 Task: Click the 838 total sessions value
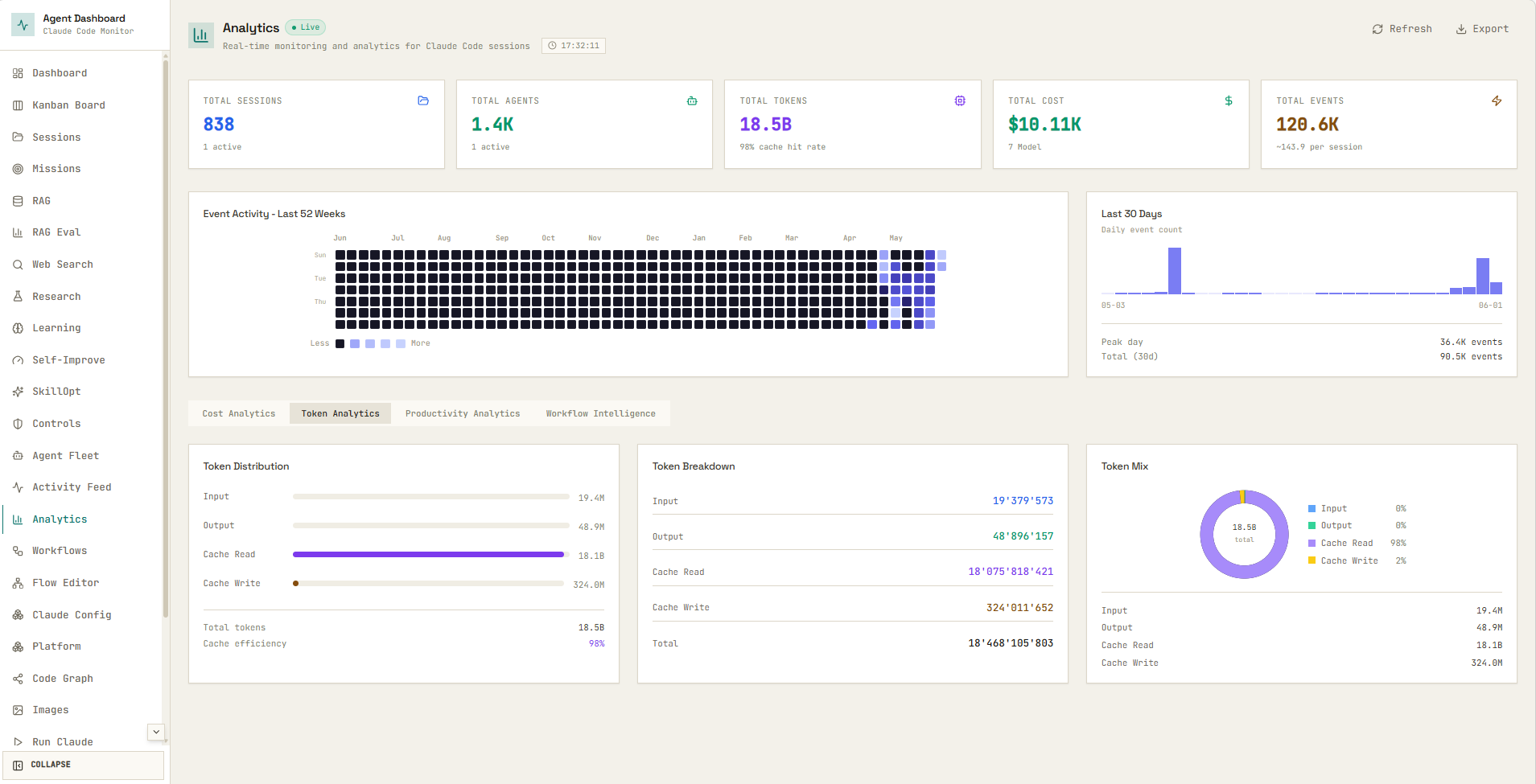(x=219, y=125)
